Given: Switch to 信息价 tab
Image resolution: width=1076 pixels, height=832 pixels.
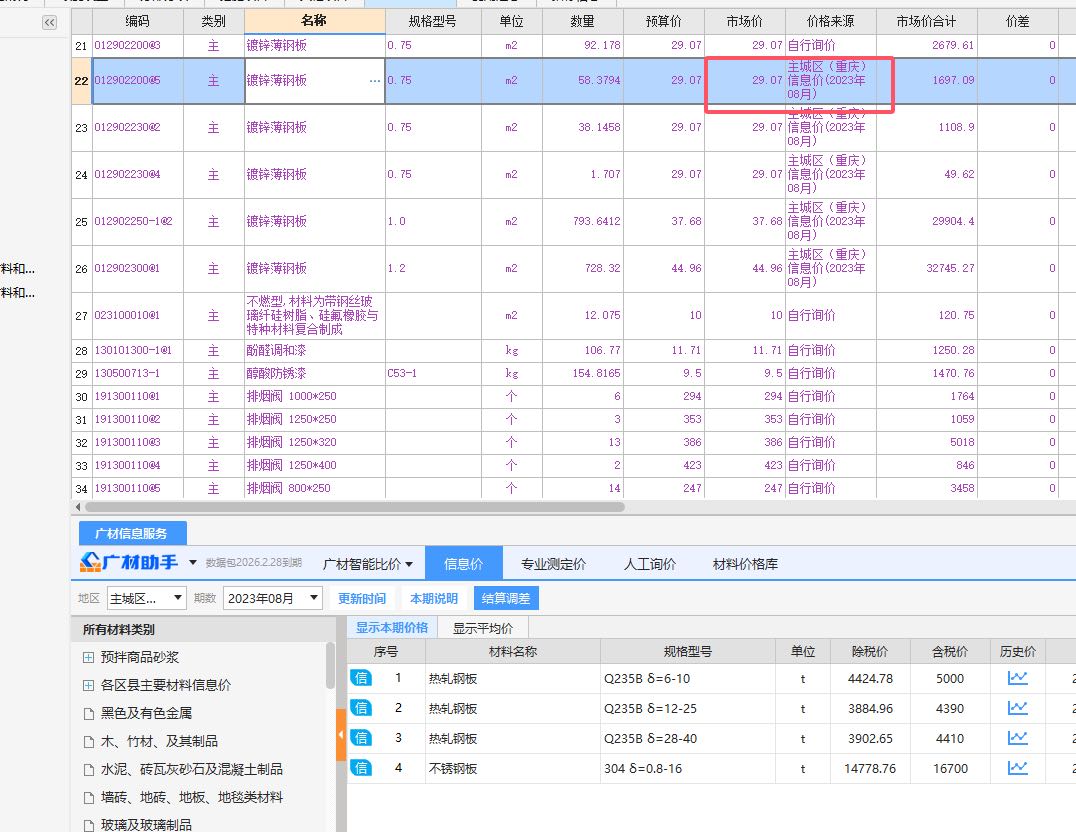Looking at the screenshot, I should (x=463, y=564).
